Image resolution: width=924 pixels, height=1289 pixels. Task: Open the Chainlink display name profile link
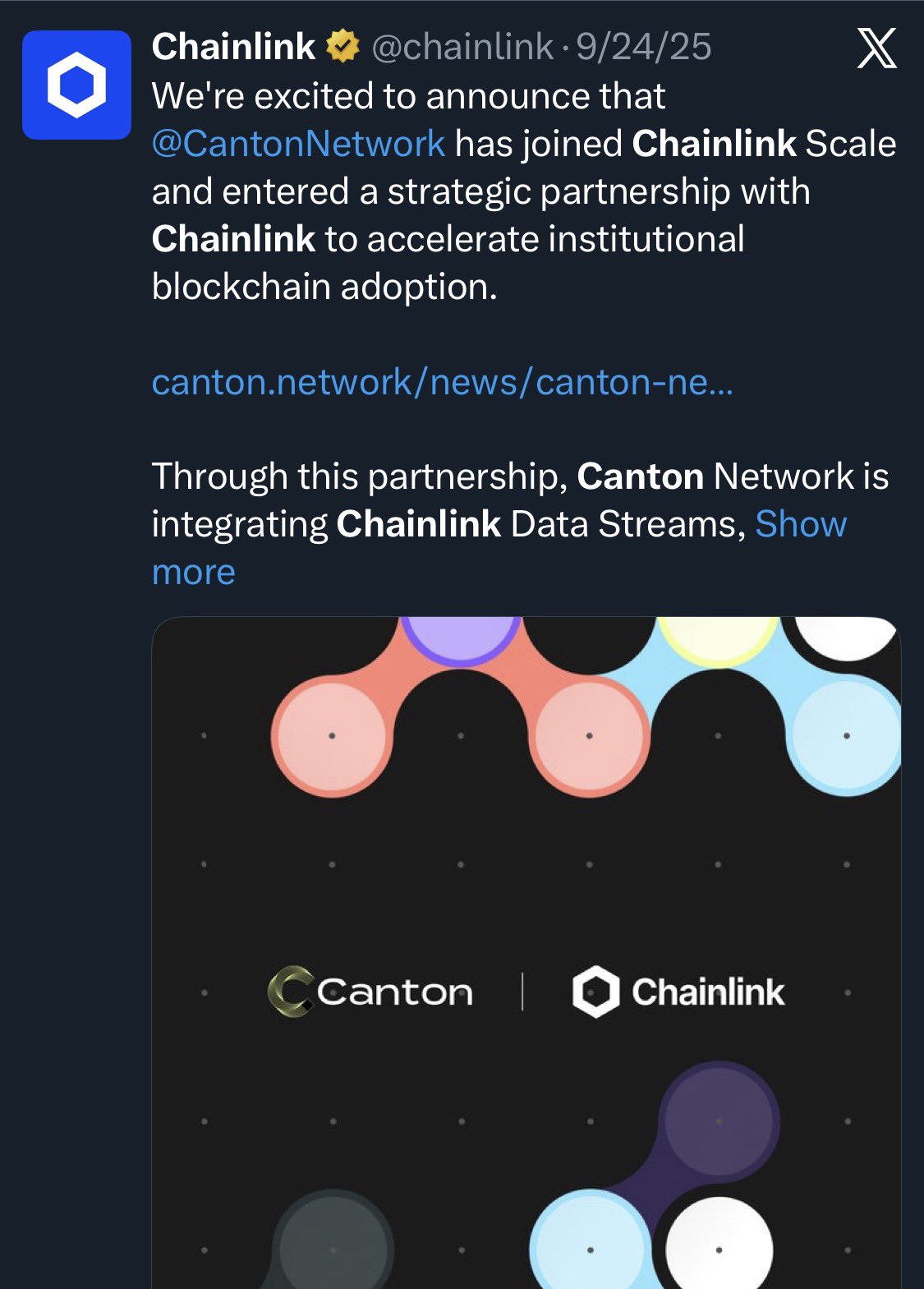point(233,47)
